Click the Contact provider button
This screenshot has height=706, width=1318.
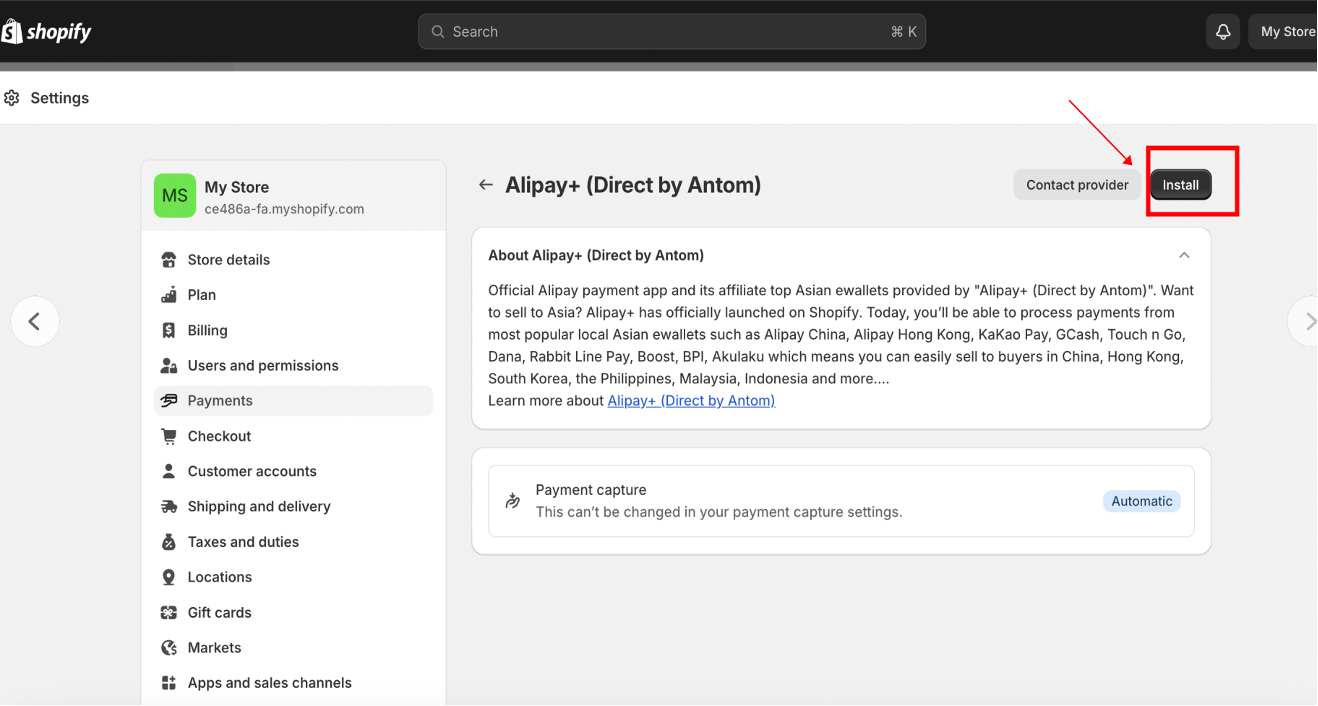1077,185
